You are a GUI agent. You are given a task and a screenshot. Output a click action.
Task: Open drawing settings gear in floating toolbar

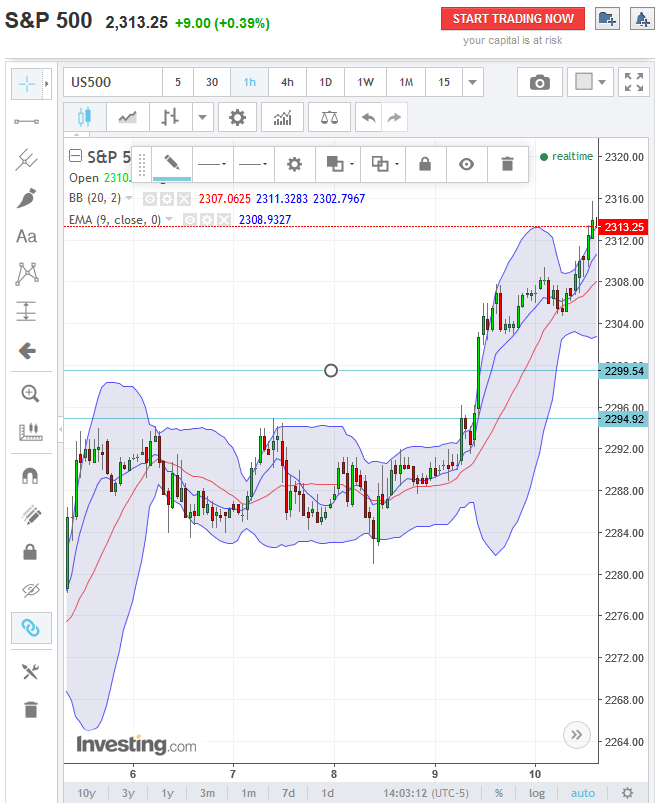(x=294, y=164)
